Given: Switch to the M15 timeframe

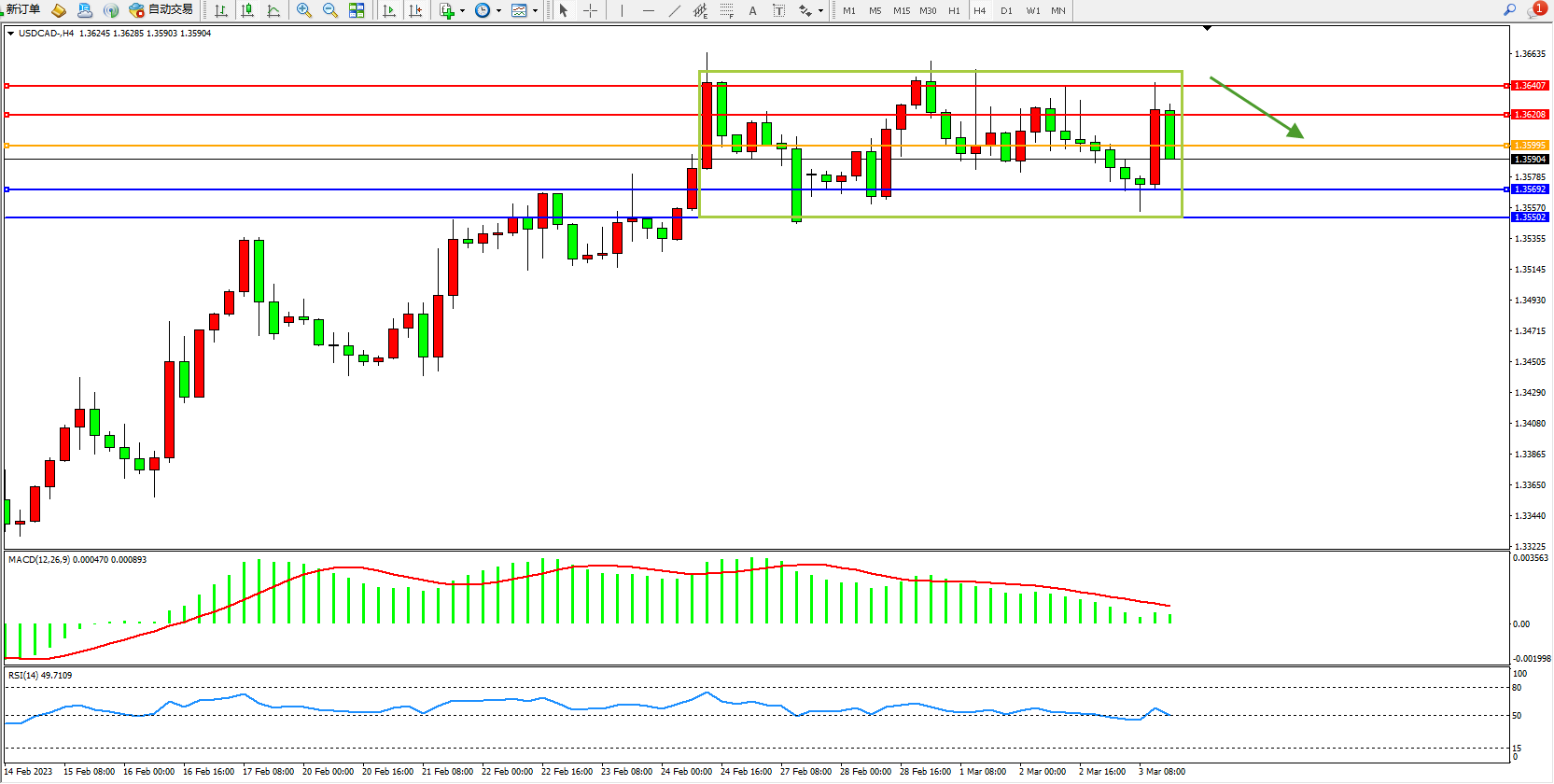Looking at the screenshot, I should [901, 10].
